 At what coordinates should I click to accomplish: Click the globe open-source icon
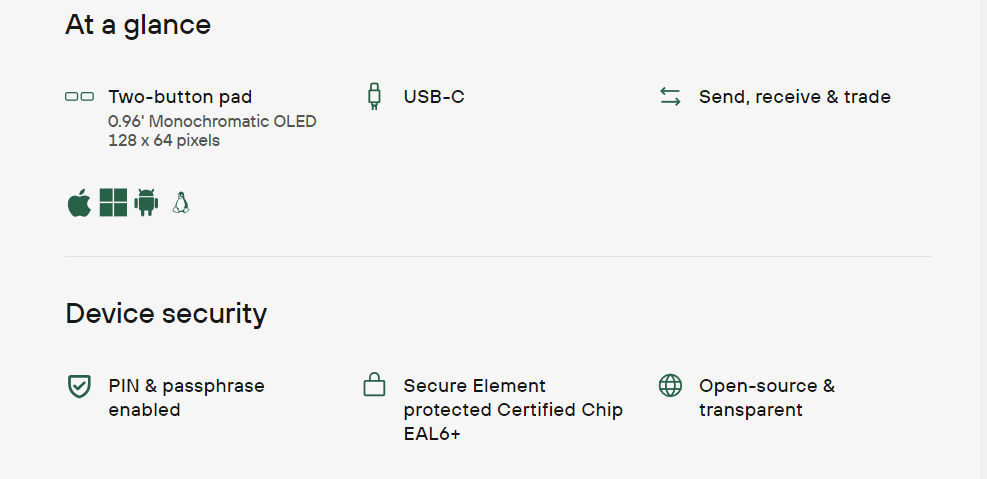(670, 385)
